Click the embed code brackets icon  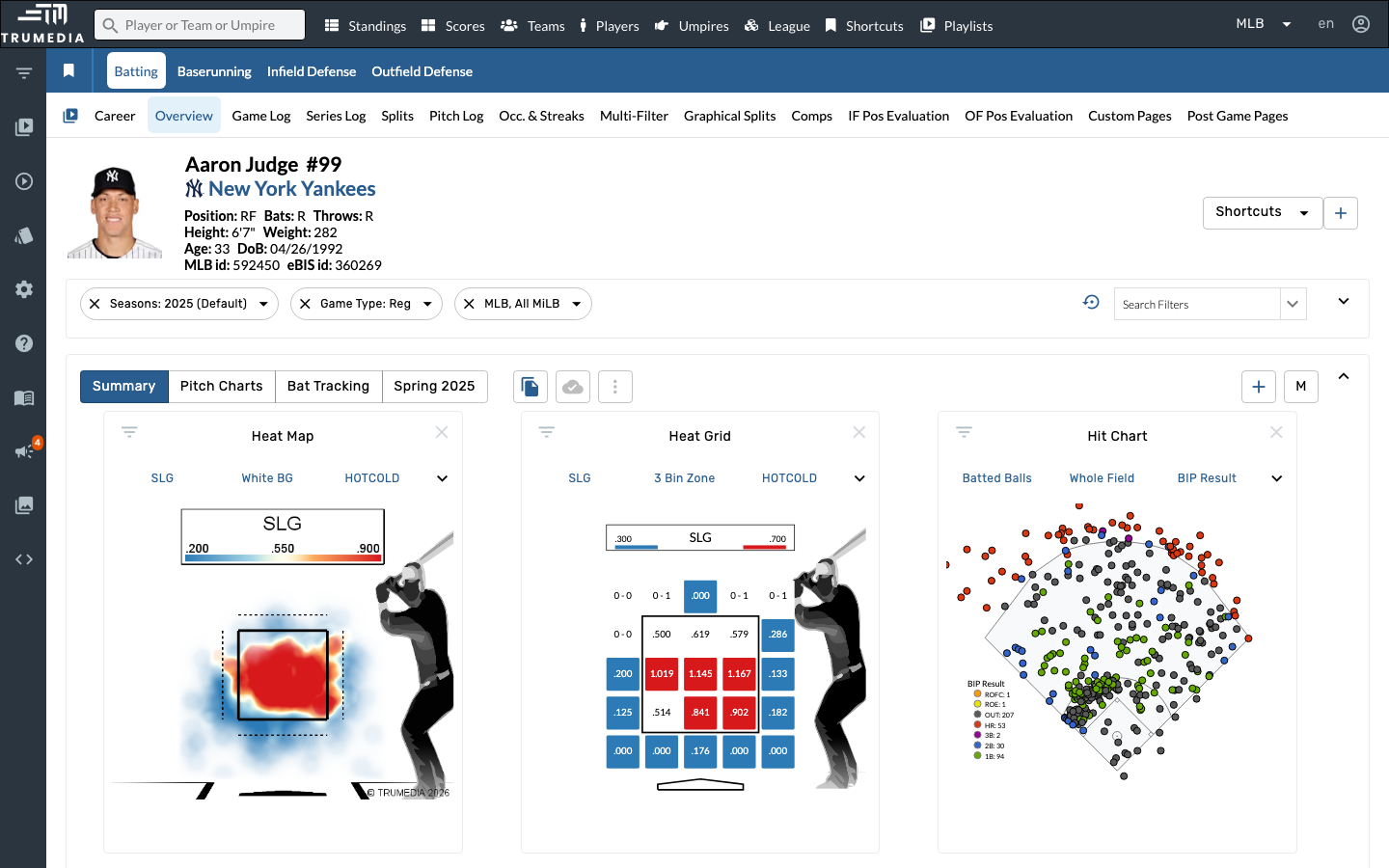click(24, 559)
